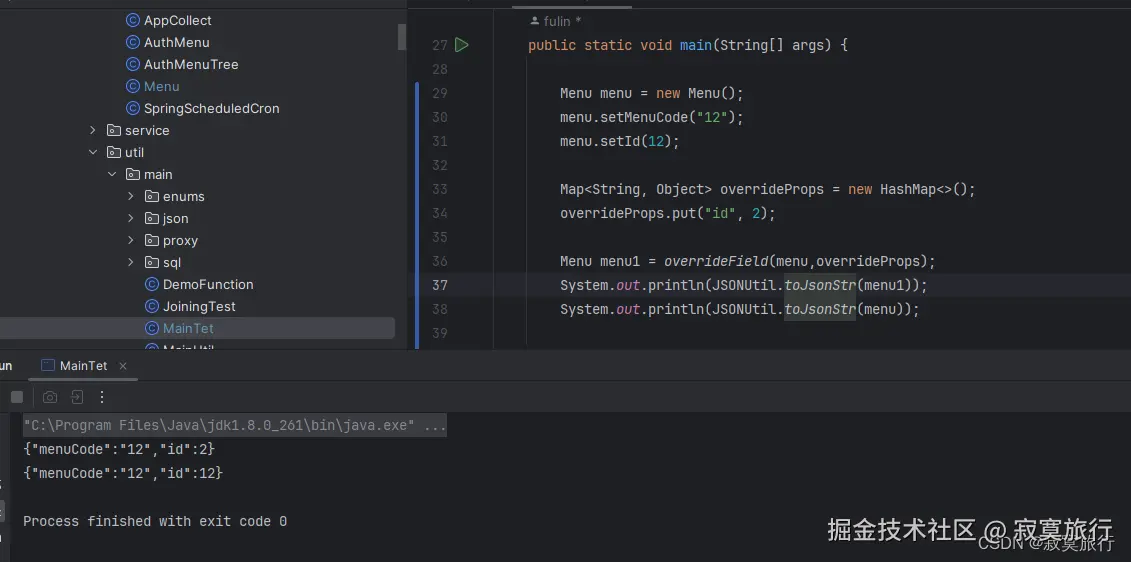Collapse the main folder under util
Viewport: 1131px width, 562px height.
(x=112, y=174)
